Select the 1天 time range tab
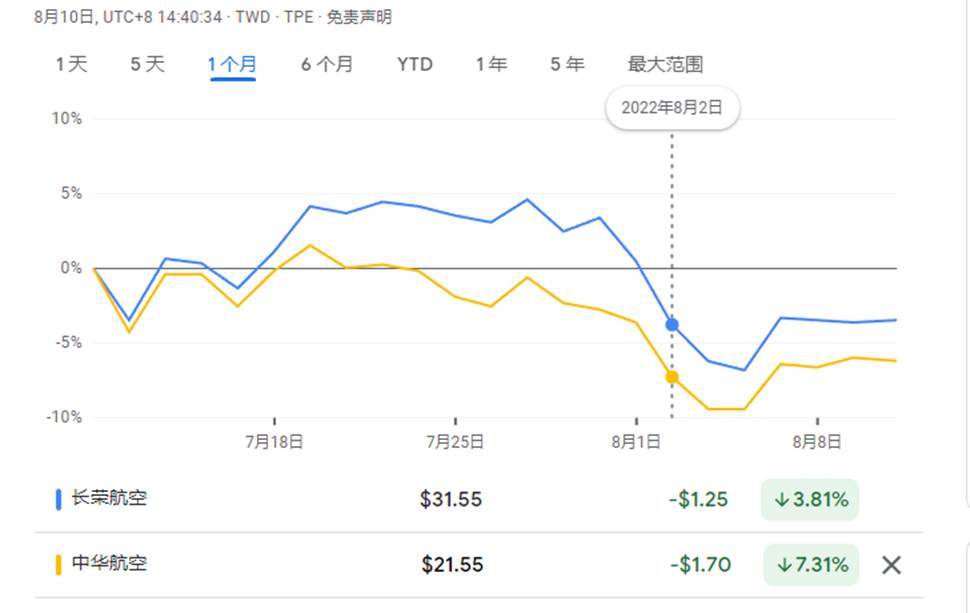The width and height of the screenshot is (970, 613). [72, 64]
